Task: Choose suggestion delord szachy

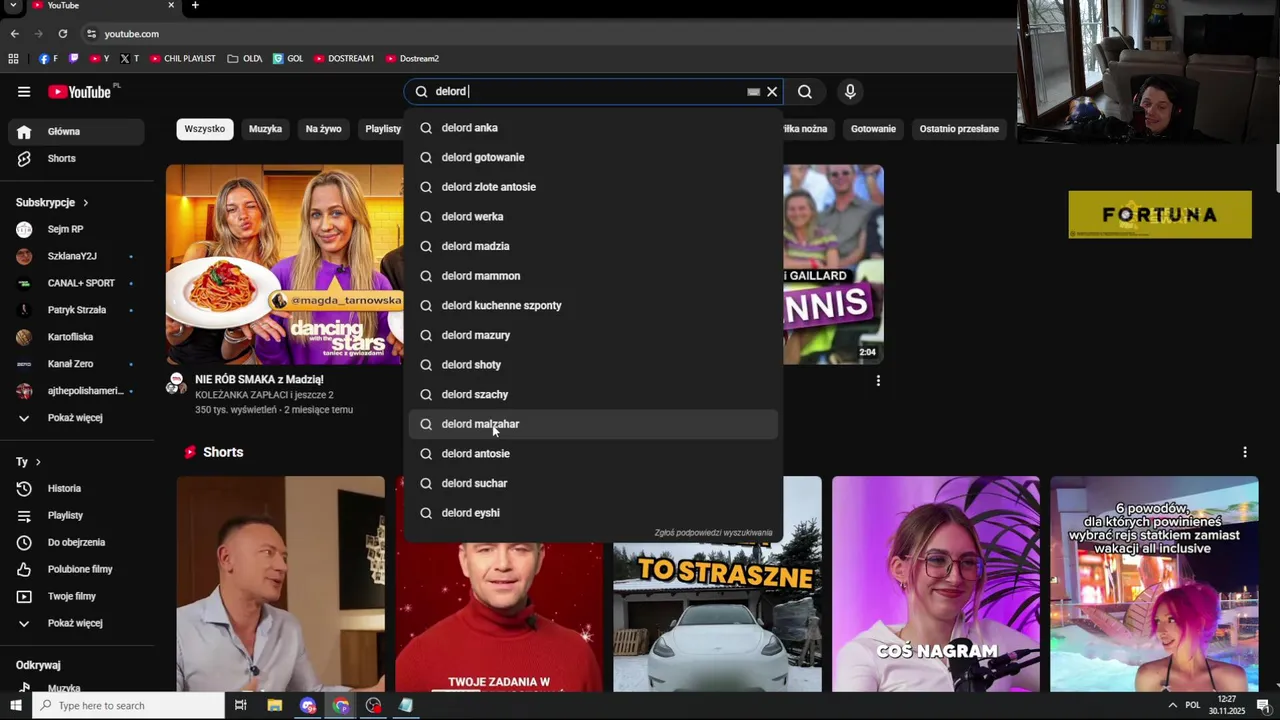Action: [593, 394]
